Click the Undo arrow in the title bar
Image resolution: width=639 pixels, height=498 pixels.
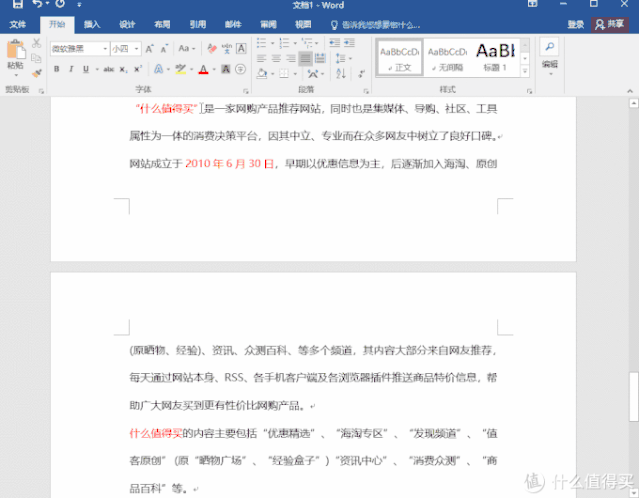(x=37, y=4)
